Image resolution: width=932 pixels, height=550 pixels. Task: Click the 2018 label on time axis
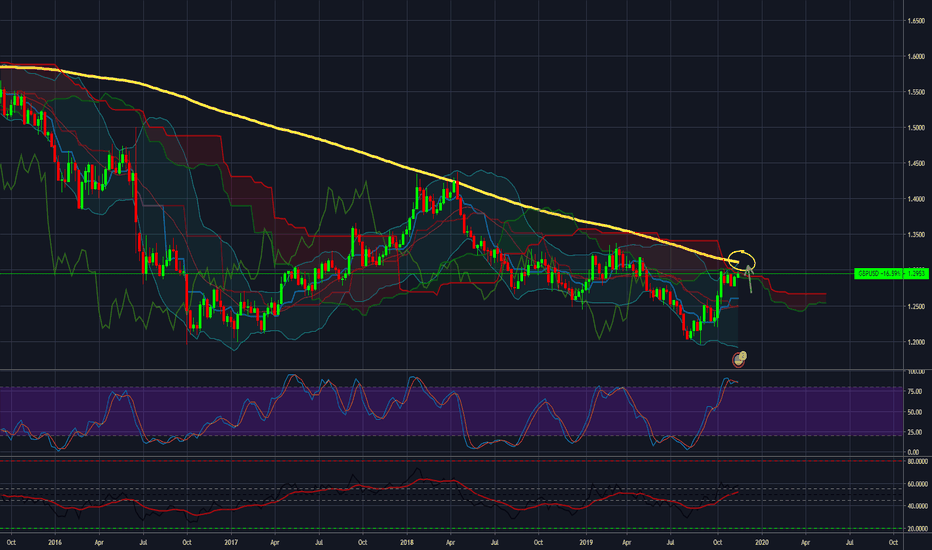407,541
